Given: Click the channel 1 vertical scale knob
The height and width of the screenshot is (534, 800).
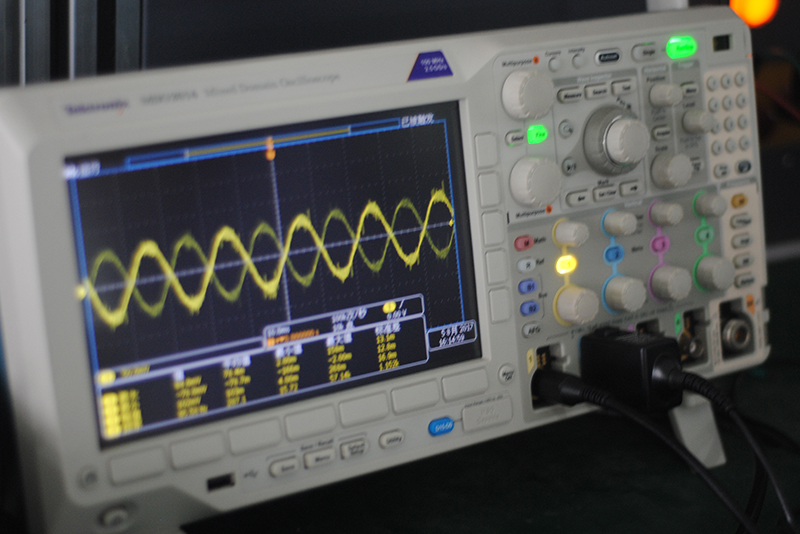Looking at the screenshot, I should [577, 305].
